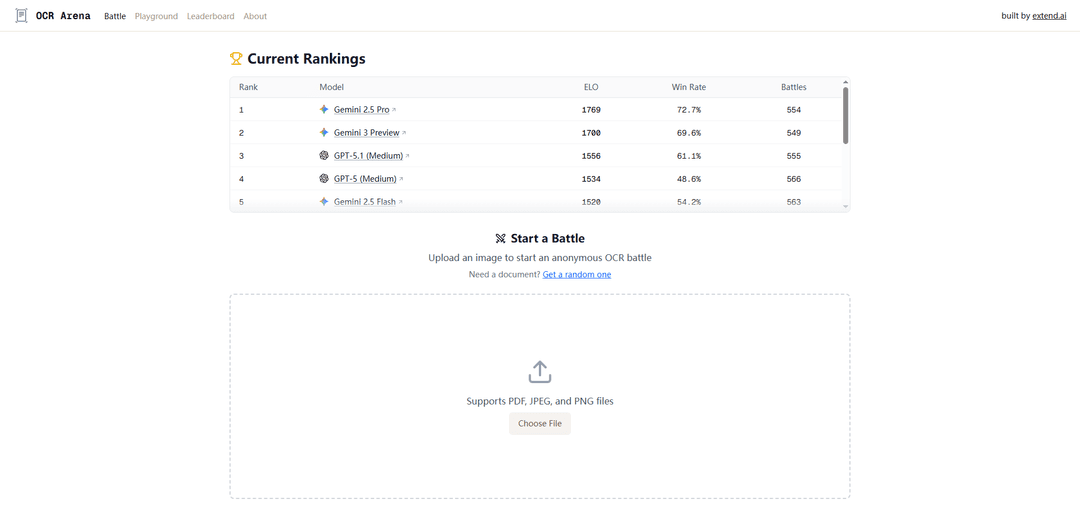The height and width of the screenshot is (517, 1080).
Task: Click the upload arrow icon in dropzone
Action: 540,372
